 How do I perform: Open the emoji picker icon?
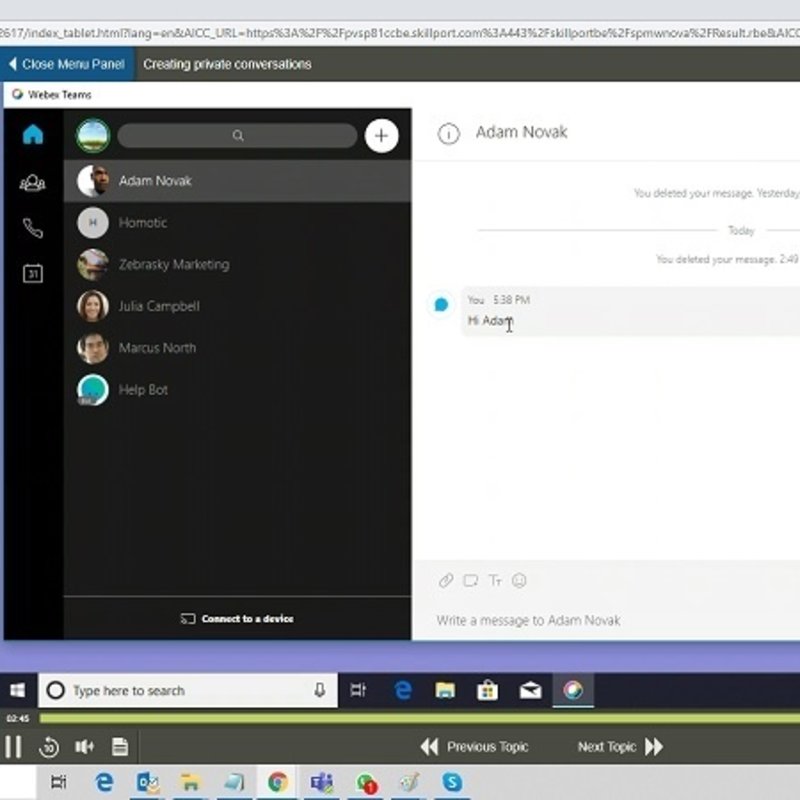[519, 581]
